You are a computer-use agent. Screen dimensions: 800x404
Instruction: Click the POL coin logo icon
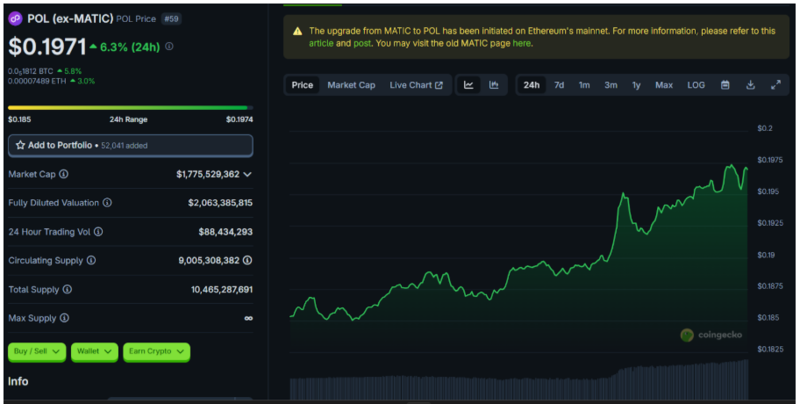click(x=16, y=18)
